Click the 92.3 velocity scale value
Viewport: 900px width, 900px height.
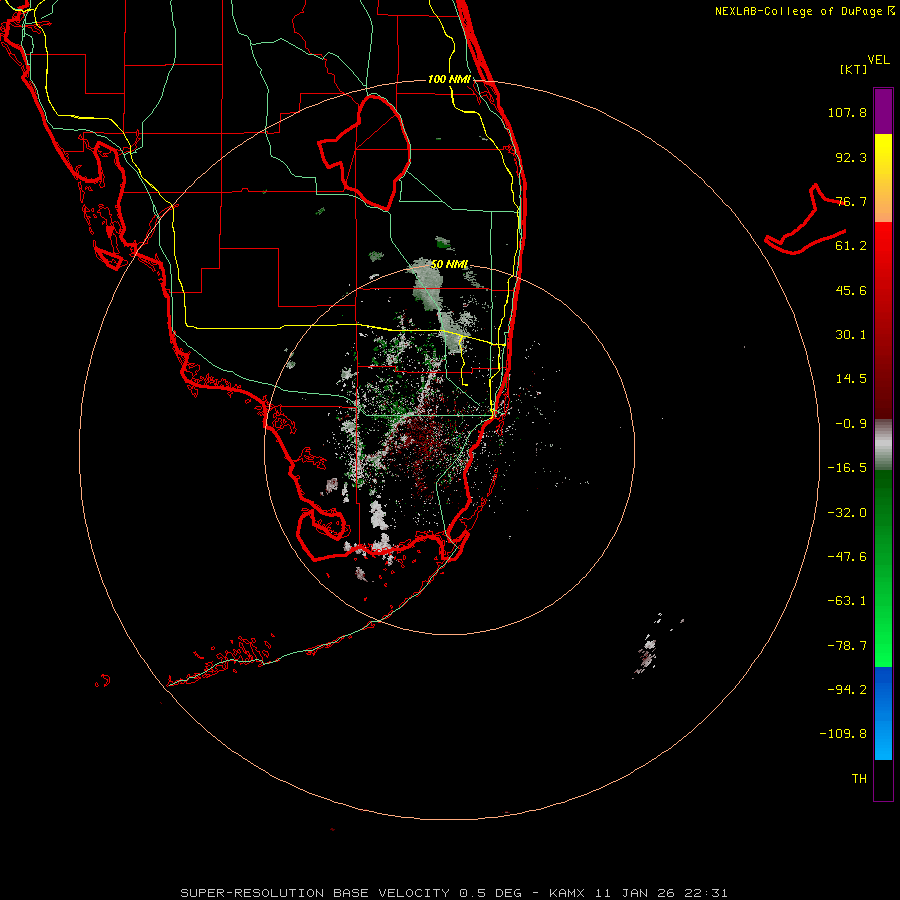(851, 157)
